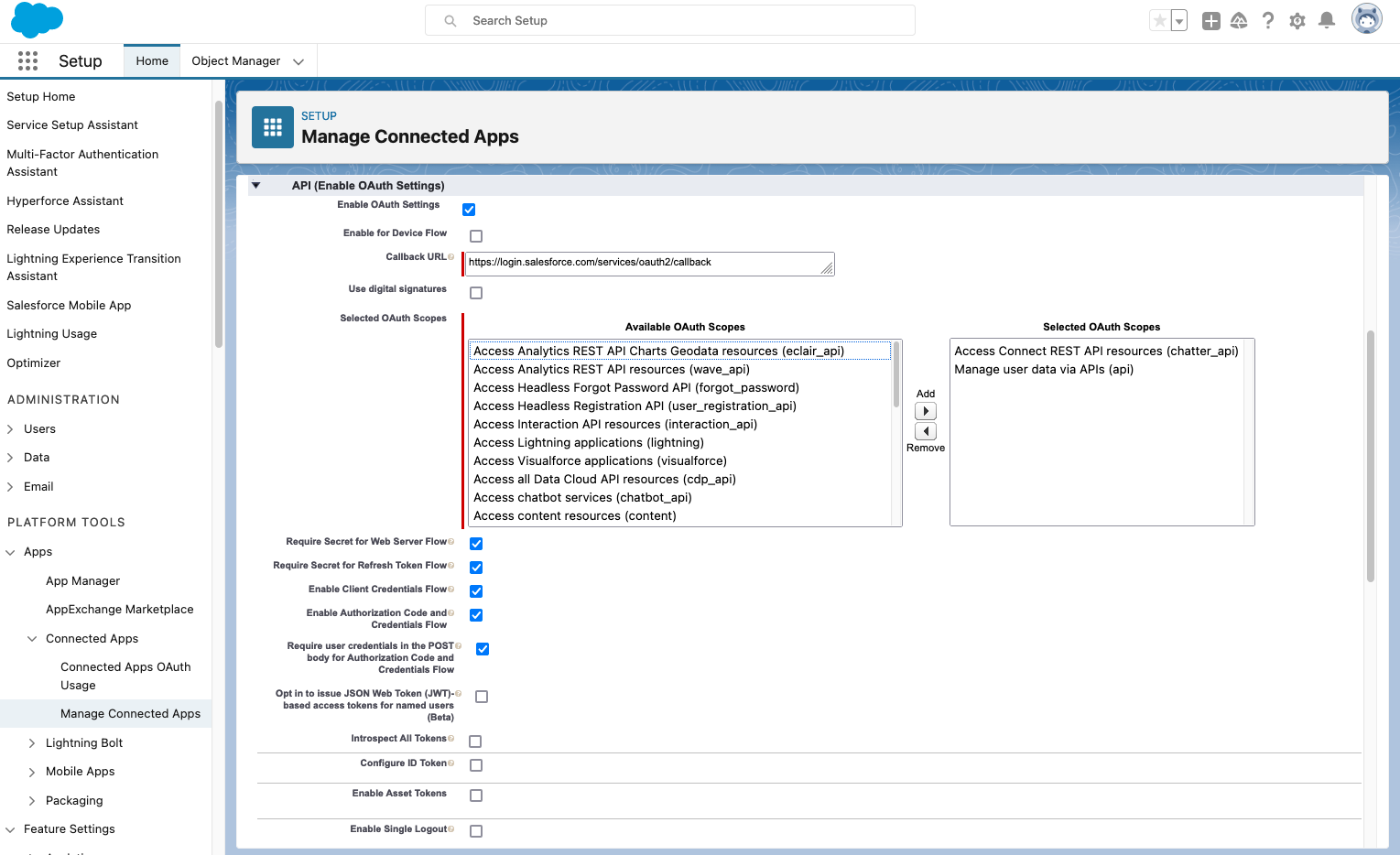Click help icon beside Enable Client Credentials Flow
Screen dimensions: 1400x855
[x=450, y=590]
